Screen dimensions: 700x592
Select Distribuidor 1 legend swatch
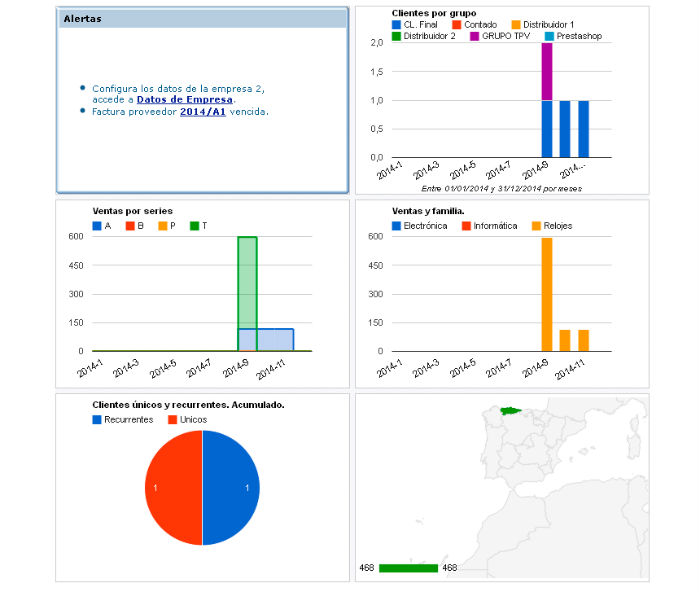coord(516,24)
